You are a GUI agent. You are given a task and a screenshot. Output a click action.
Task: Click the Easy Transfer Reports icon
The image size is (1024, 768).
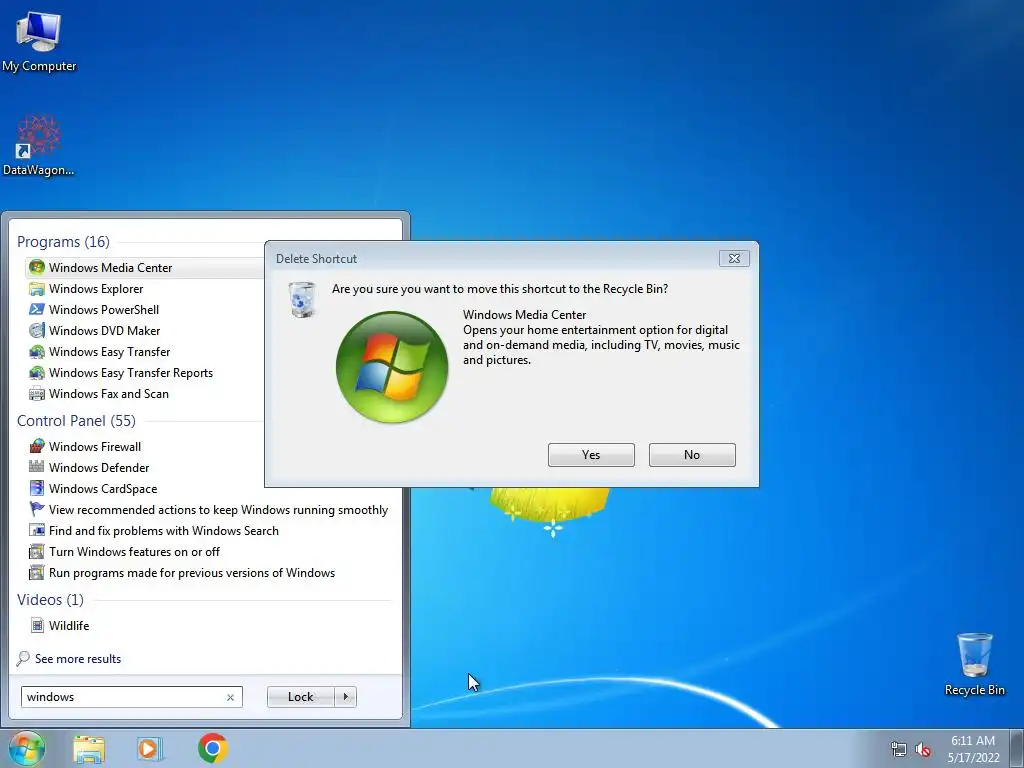pos(37,372)
